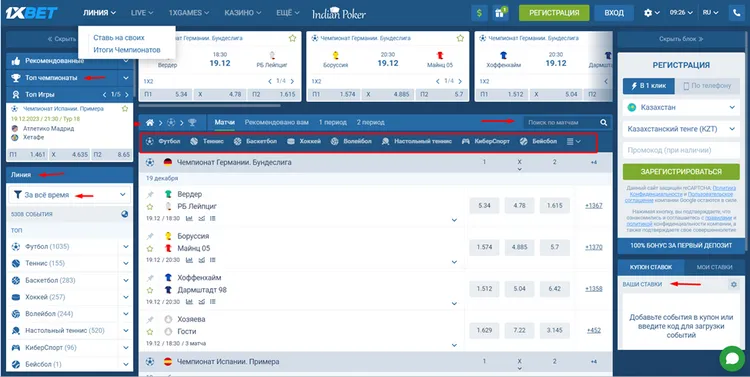Favorite the Вердер – РБ Лейпциг top card
Image resolution: width=750 pixels, height=377 pixels.
(292, 38)
